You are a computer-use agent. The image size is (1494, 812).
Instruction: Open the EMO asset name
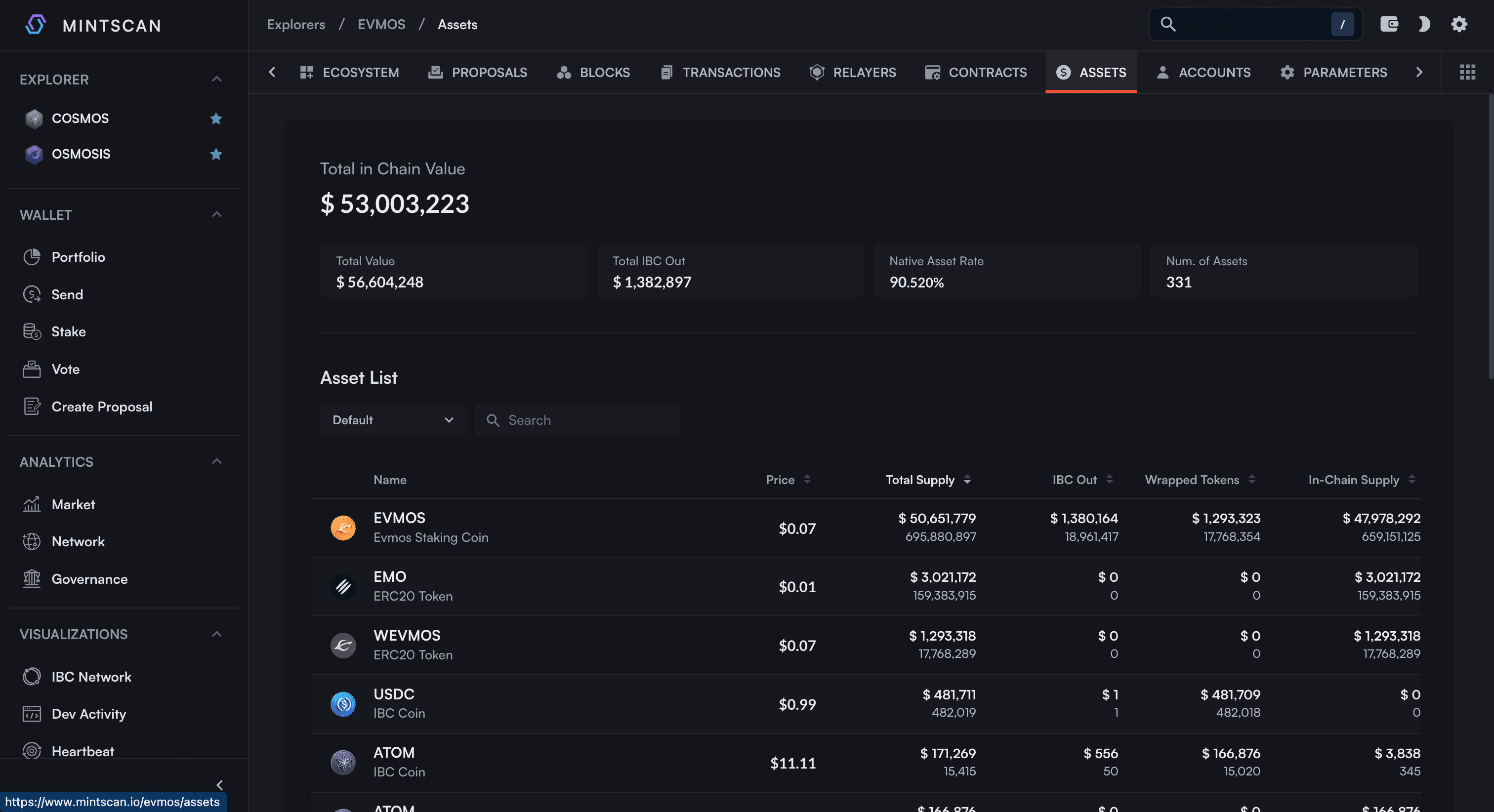389,576
